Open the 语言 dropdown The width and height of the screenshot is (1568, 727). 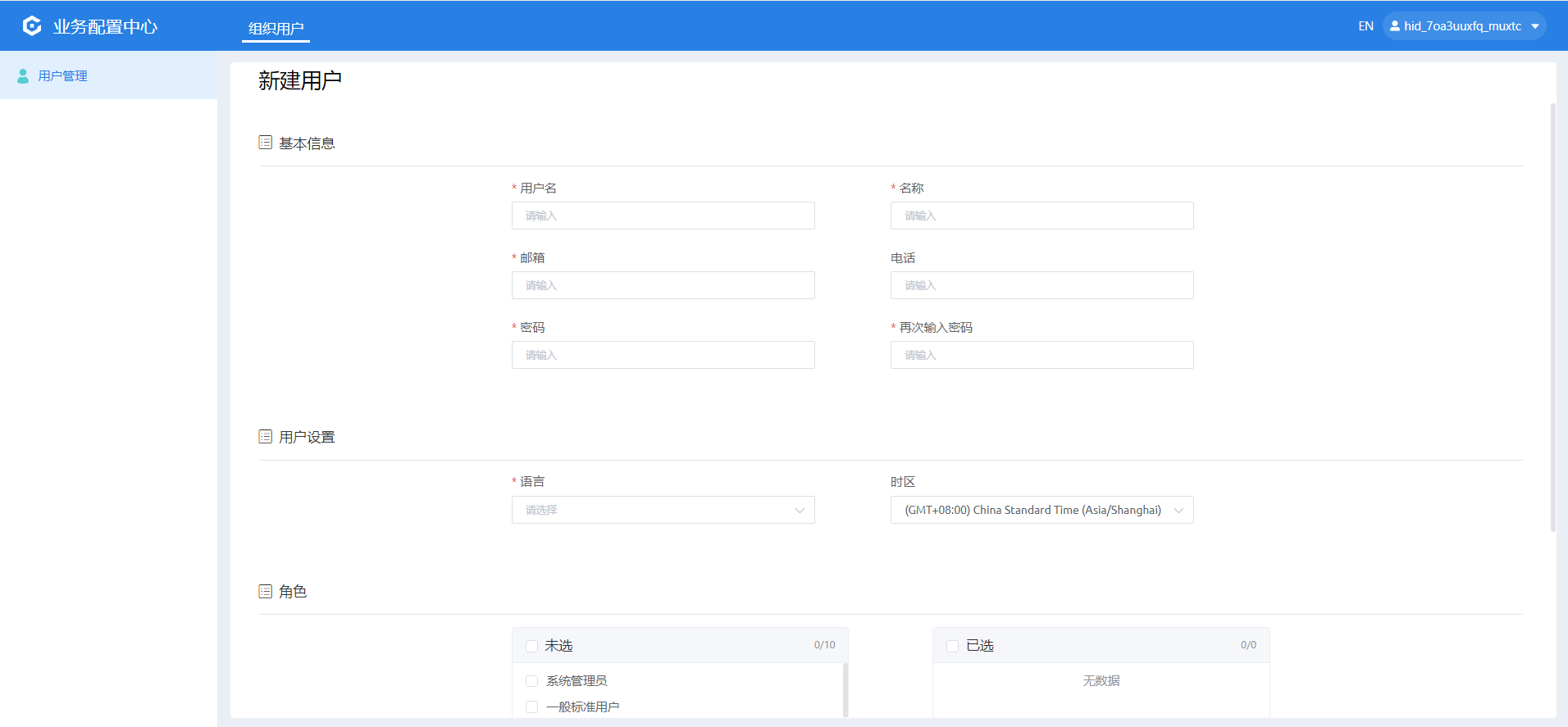(x=663, y=510)
